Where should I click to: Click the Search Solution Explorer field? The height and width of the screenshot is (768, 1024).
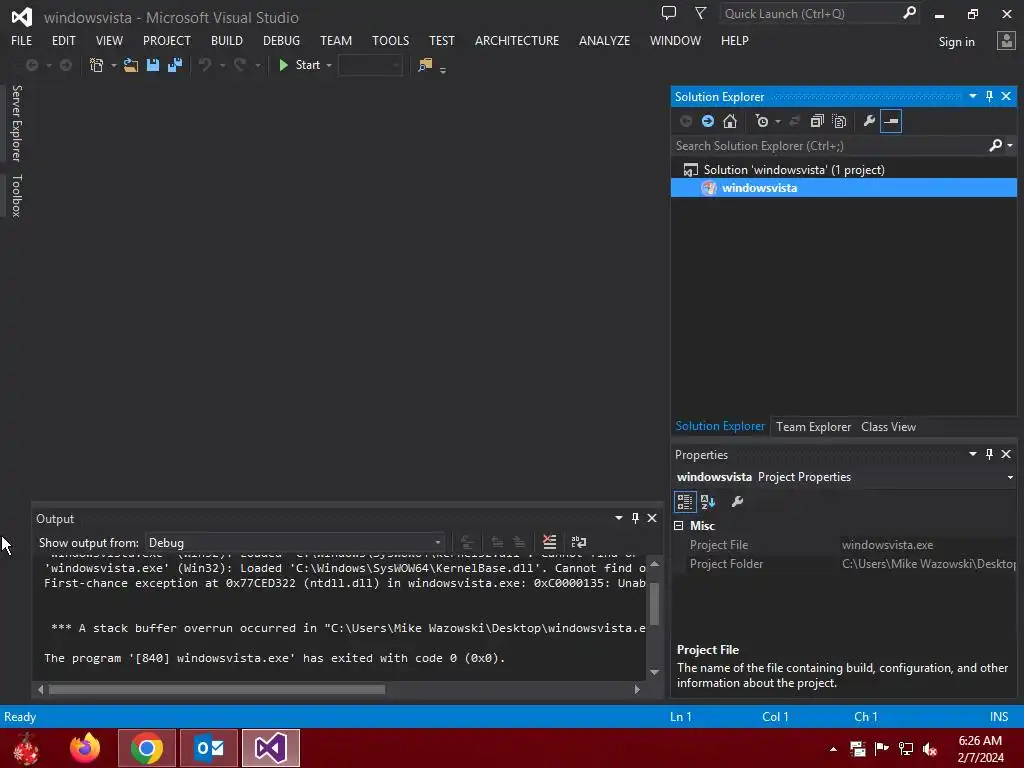[831, 146]
